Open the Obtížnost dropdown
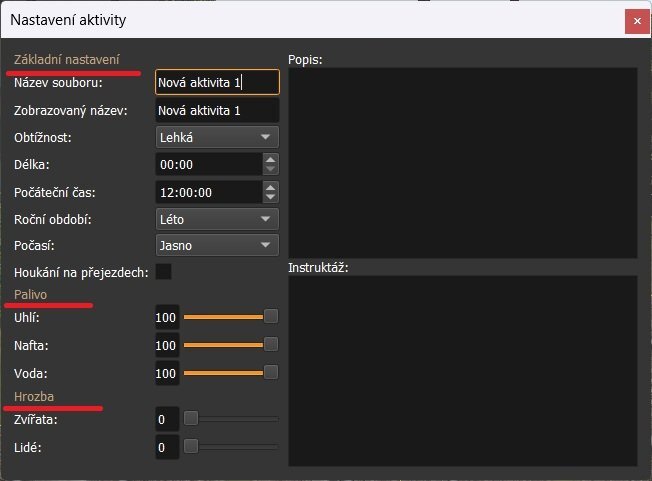Viewport: 652px width, 481px height. 217,137
